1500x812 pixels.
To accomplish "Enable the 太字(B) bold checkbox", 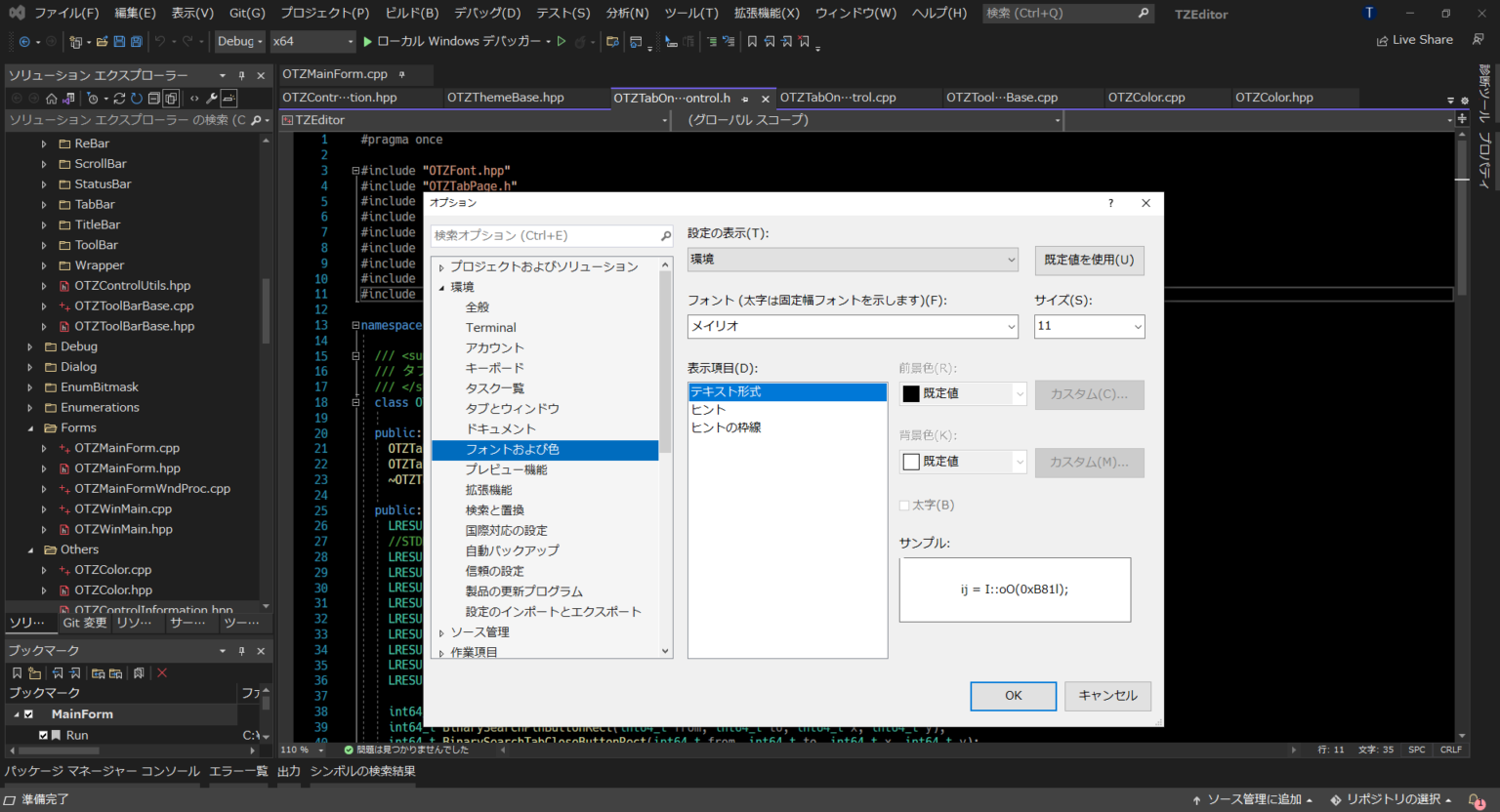I will [x=904, y=506].
